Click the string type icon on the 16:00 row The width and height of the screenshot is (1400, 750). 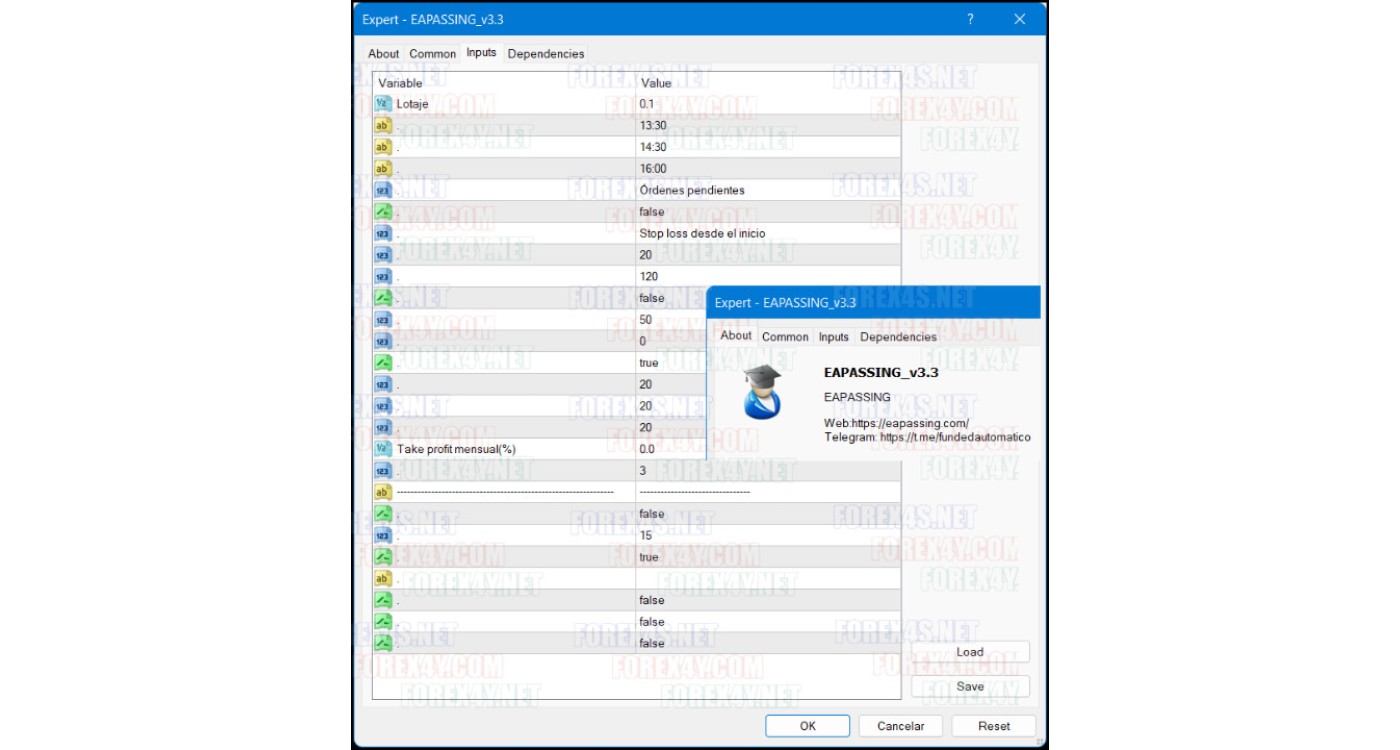pyautogui.click(x=382, y=168)
